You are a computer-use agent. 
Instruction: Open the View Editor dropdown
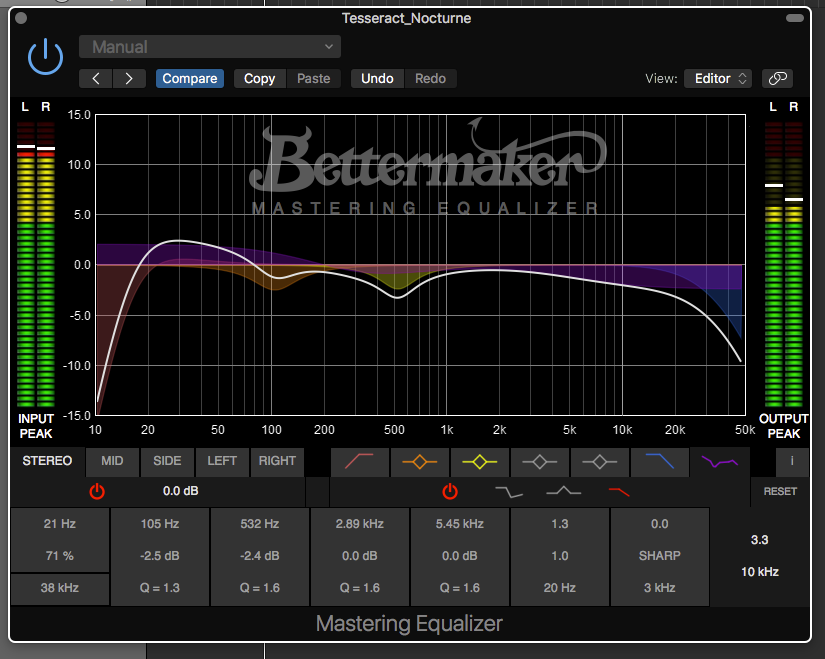(717, 78)
